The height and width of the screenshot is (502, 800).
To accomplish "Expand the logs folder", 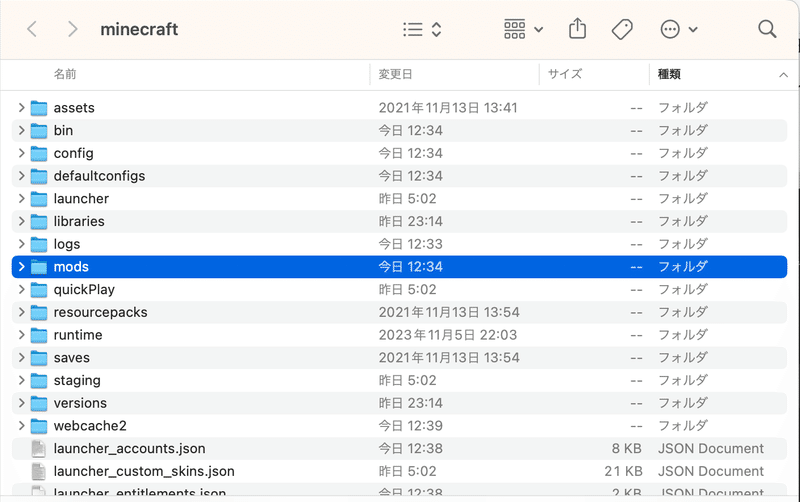I will coord(21,244).
